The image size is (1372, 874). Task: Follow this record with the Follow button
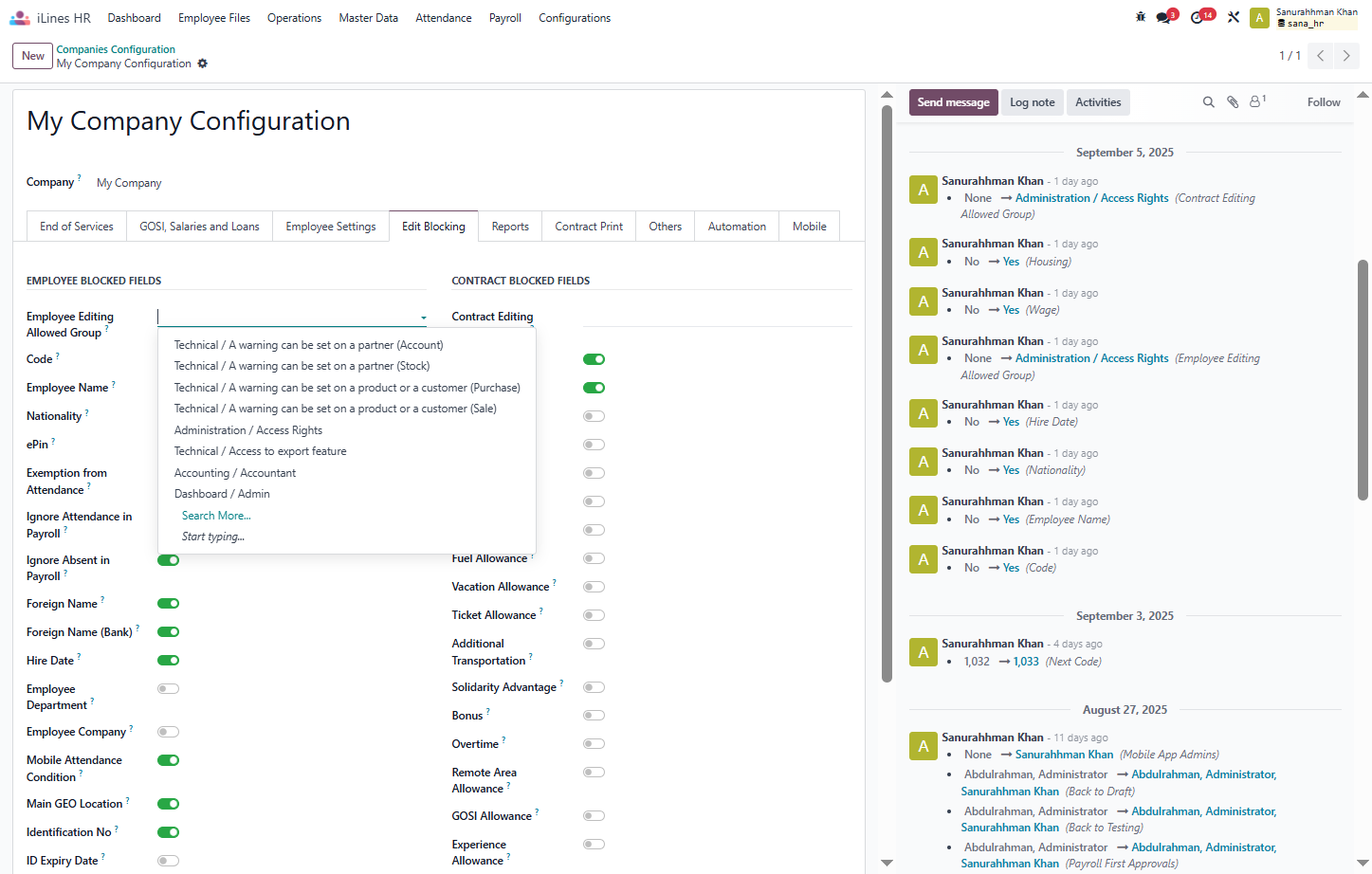pyautogui.click(x=1324, y=102)
